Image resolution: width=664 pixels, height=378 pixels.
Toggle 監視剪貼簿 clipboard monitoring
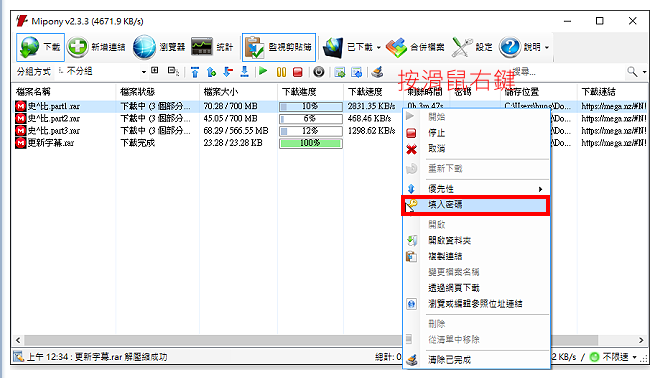(279, 47)
